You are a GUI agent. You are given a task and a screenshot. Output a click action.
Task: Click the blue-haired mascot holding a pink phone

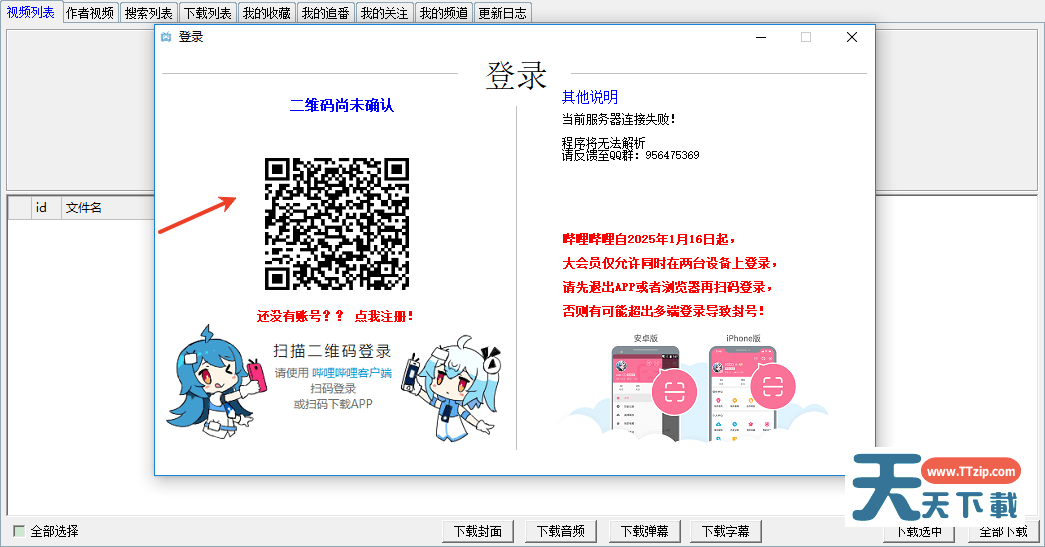[213, 383]
